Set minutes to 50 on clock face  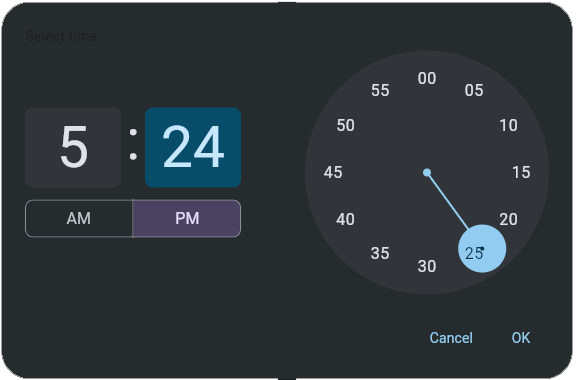(345, 125)
